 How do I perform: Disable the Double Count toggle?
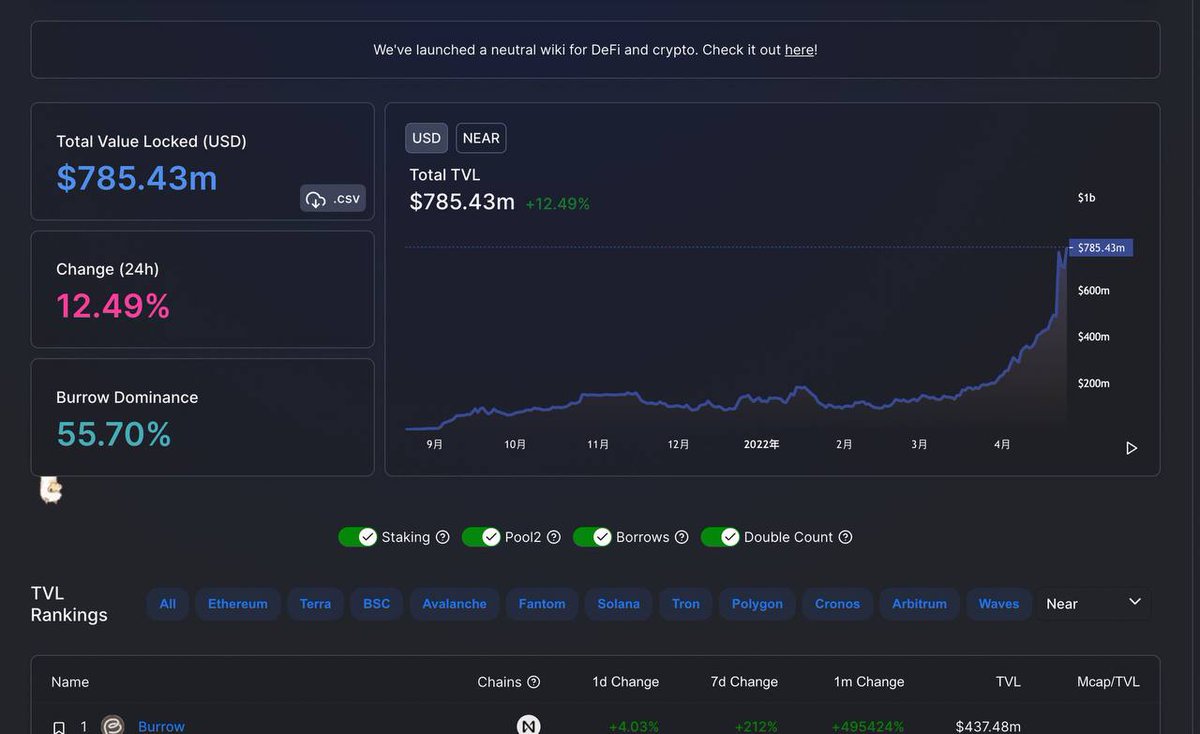point(720,537)
